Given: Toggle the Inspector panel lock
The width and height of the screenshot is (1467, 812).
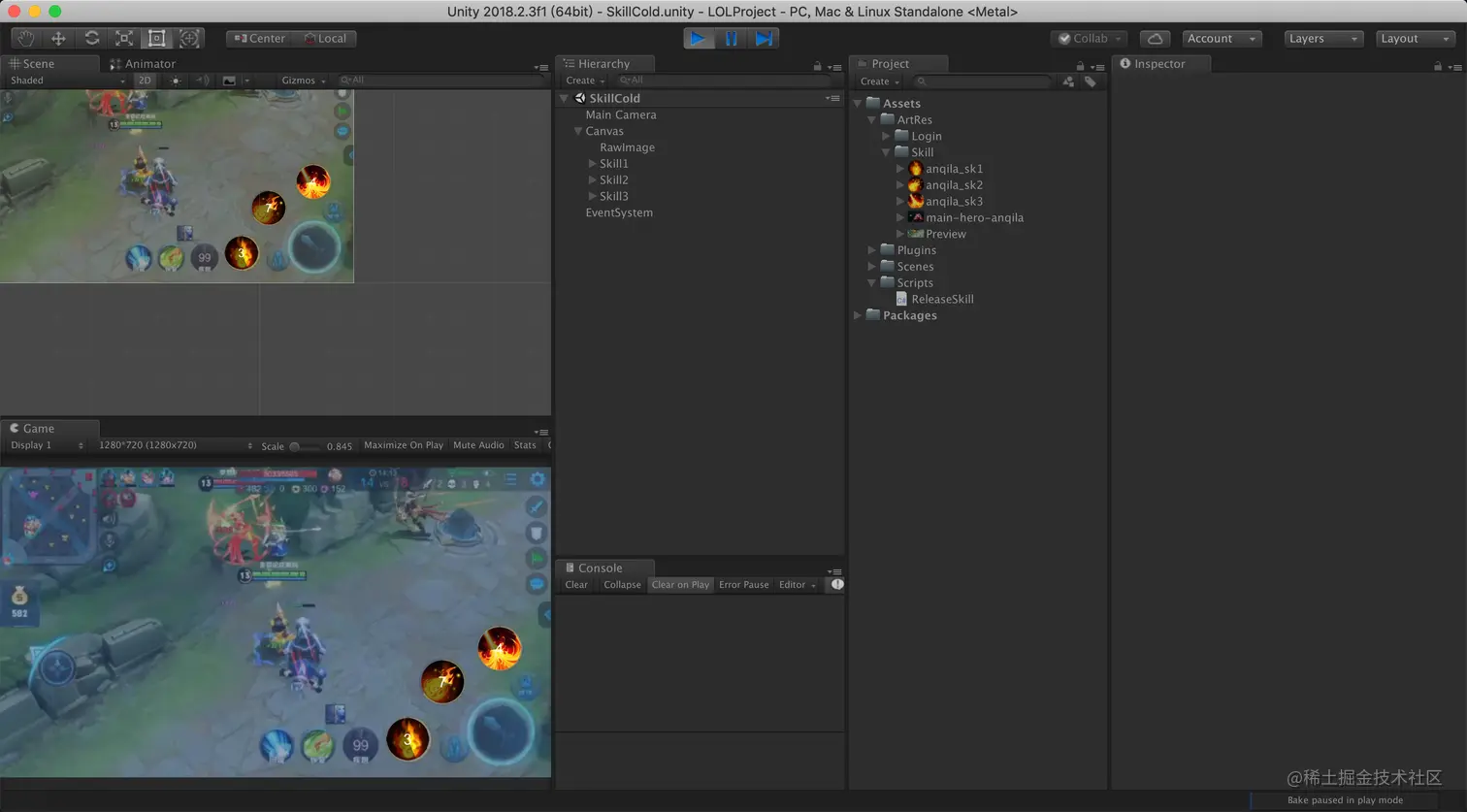Looking at the screenshot, I should coord(1438,67).
